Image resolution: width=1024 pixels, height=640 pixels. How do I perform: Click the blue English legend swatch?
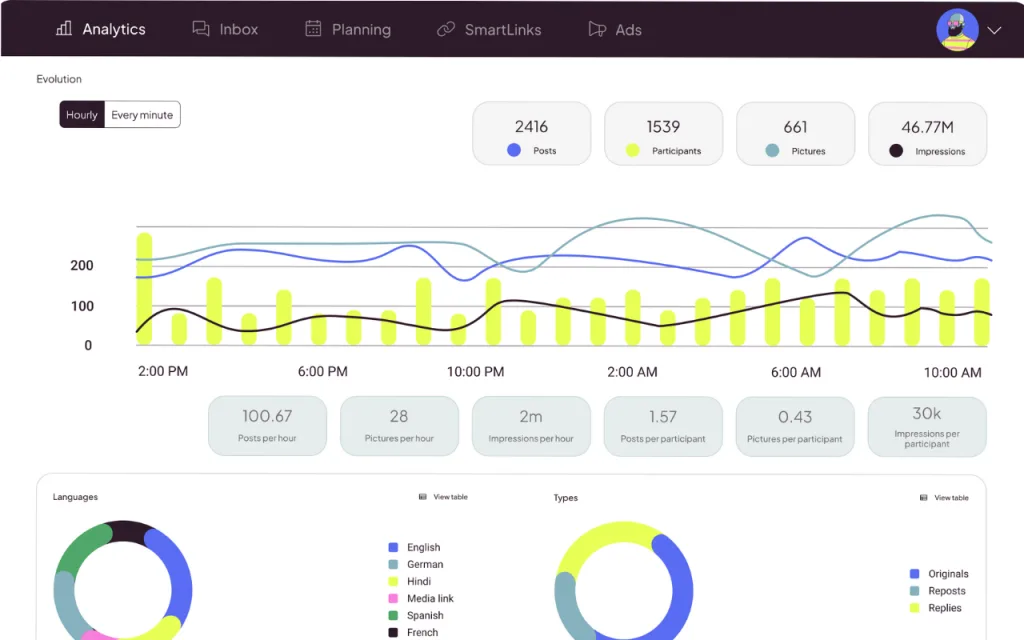393,547
